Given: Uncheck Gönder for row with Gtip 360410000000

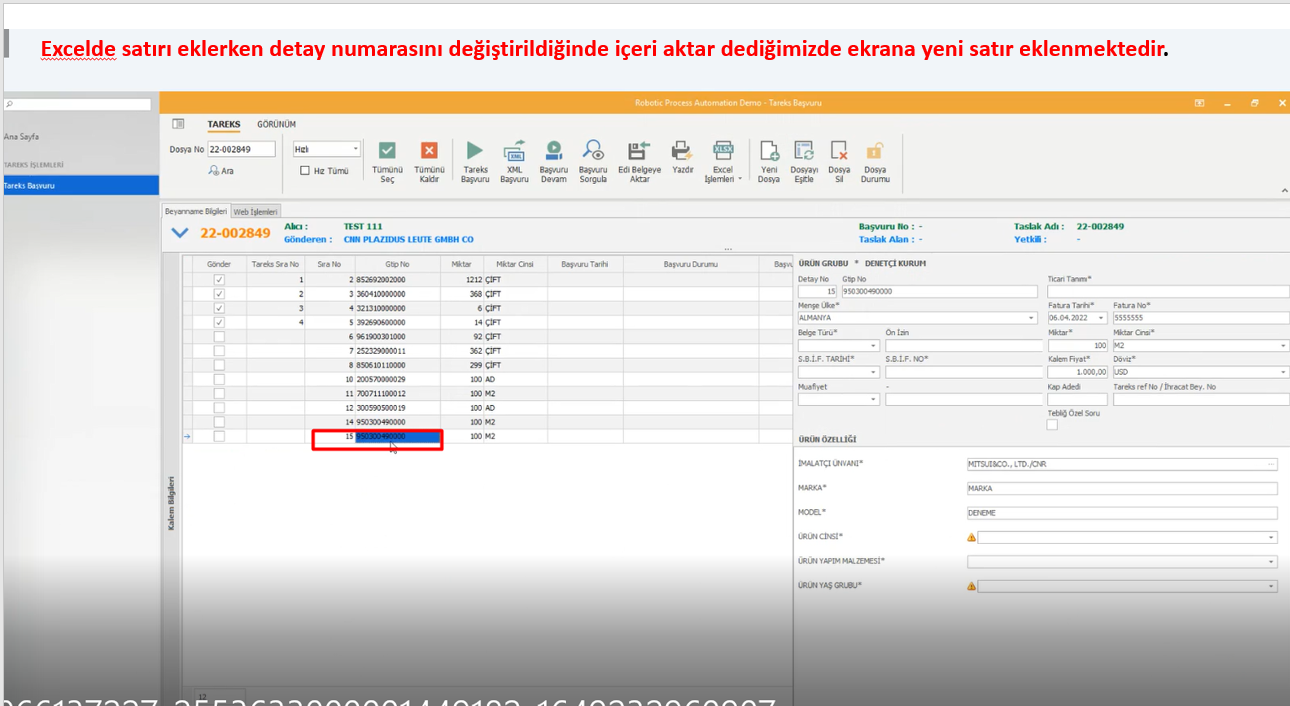Looking at the screenshot, I should (x=219, y=294).
